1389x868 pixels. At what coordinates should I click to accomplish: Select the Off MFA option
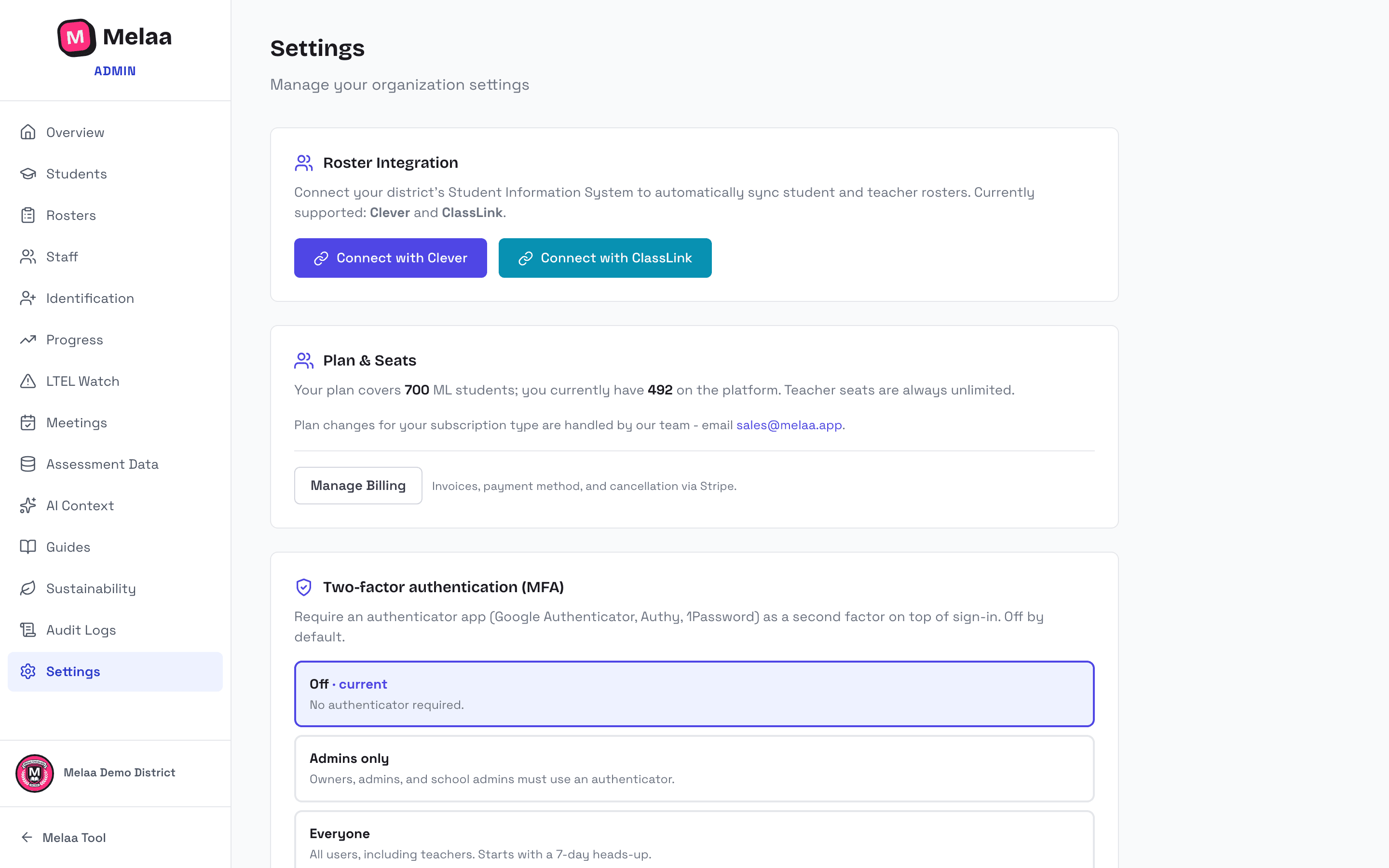point(694,693)
